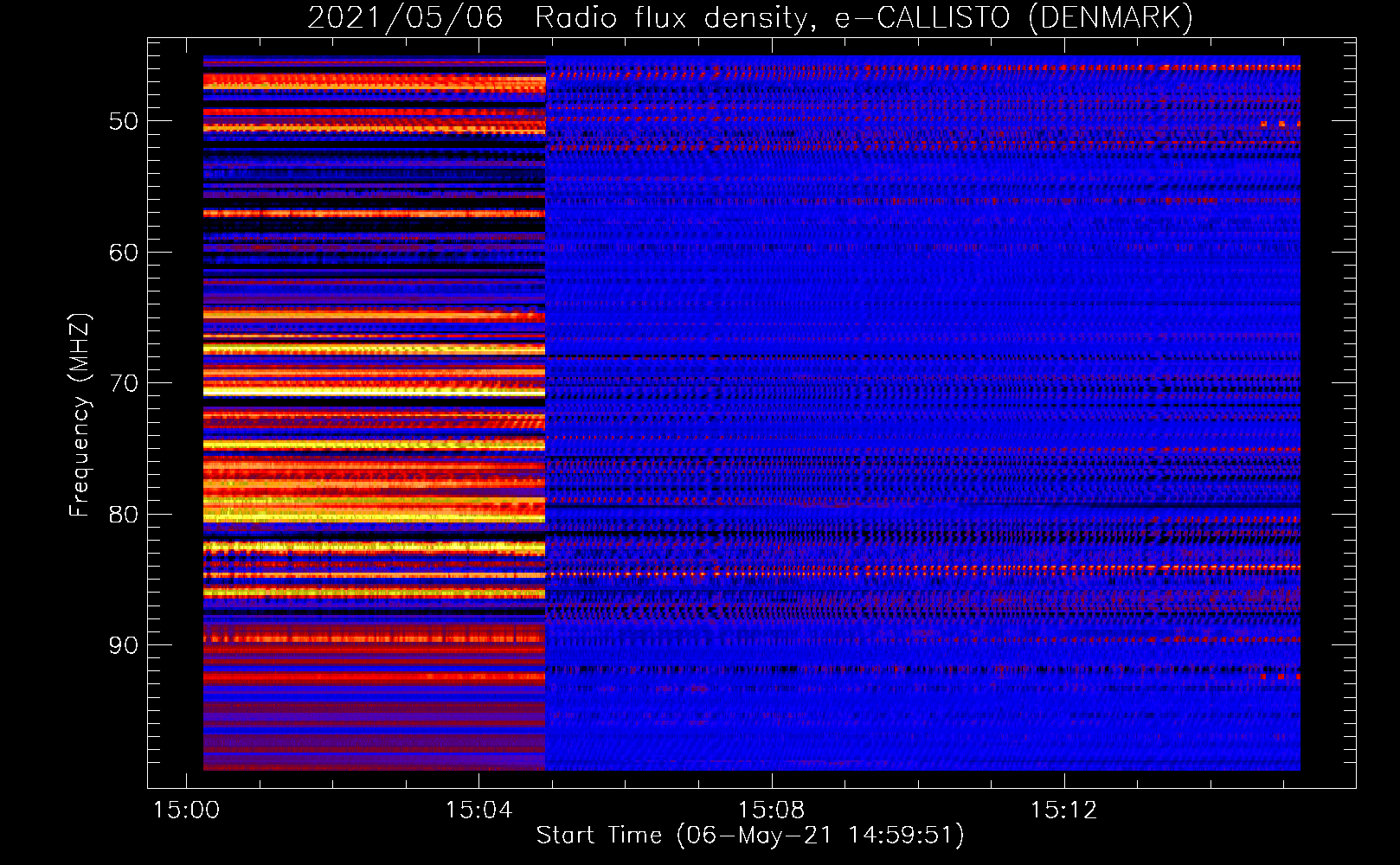
Task: Click the 'Start Time' horizontal axis label
Action: tap(749, 836)
